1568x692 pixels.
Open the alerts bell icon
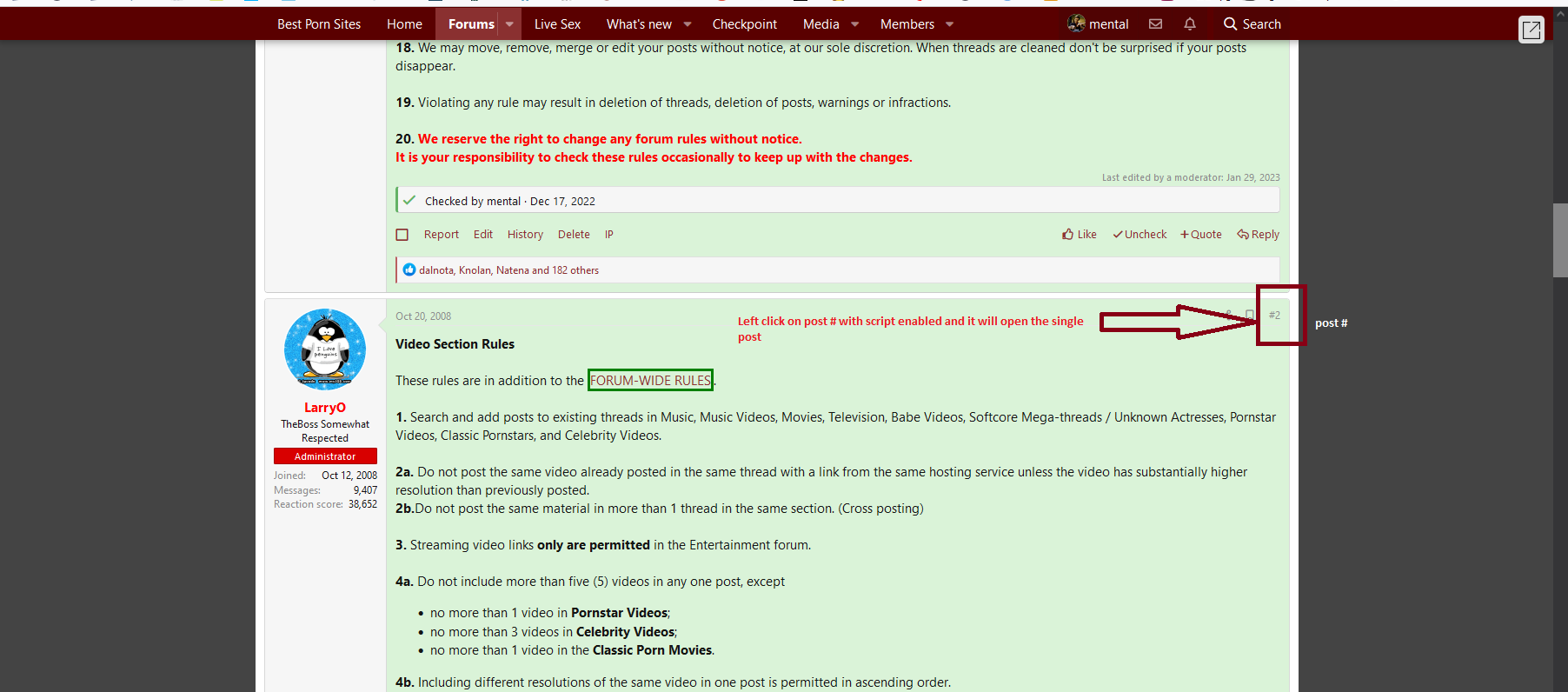click(x=1190, y=24)
